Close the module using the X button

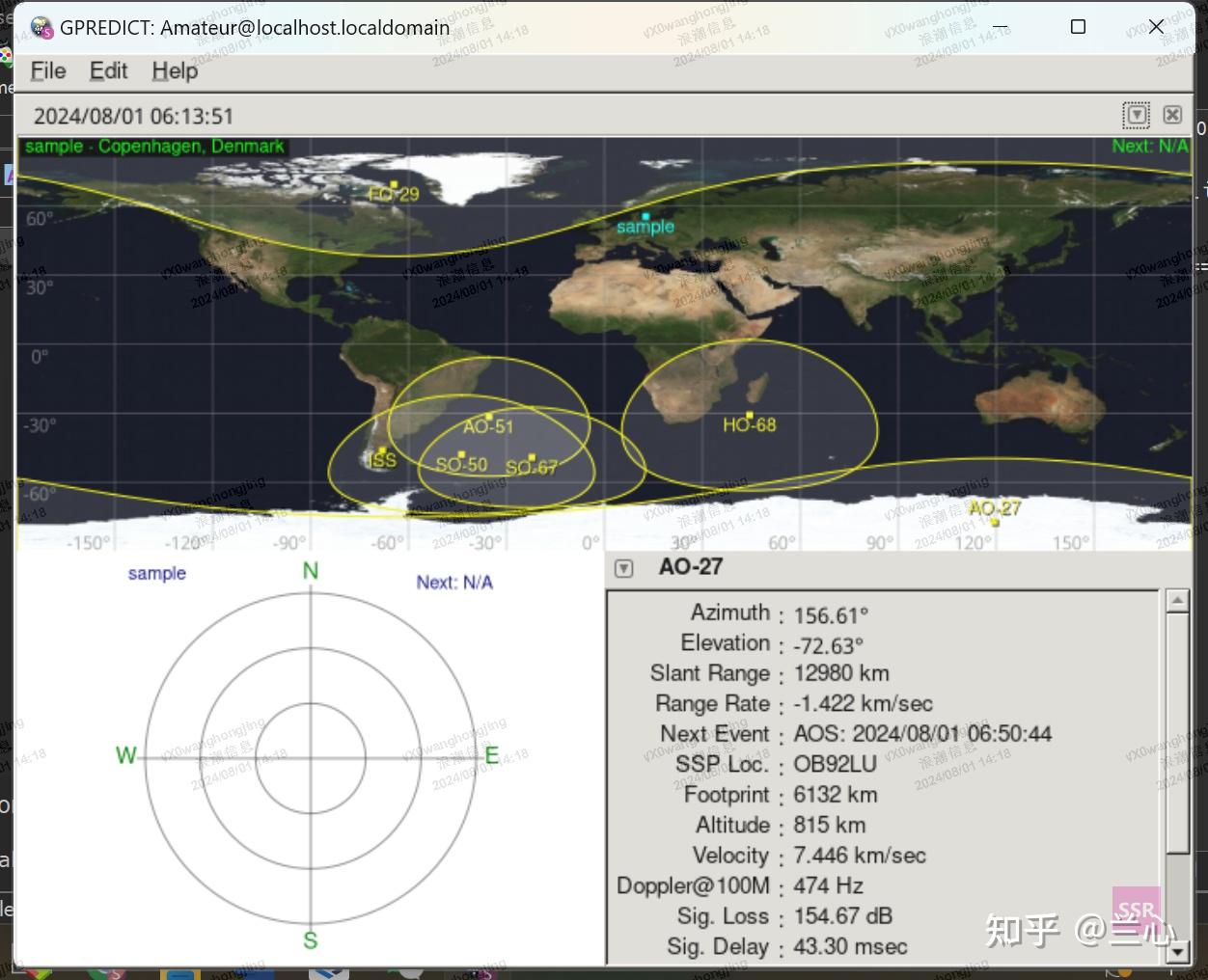point(1171,115)
